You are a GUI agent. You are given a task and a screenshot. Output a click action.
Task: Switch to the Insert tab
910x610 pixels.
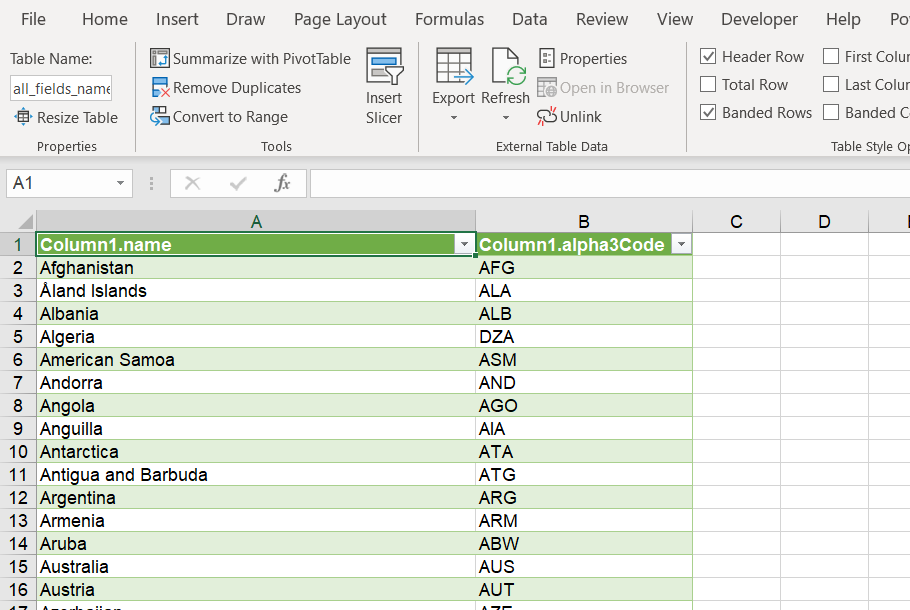177,19
